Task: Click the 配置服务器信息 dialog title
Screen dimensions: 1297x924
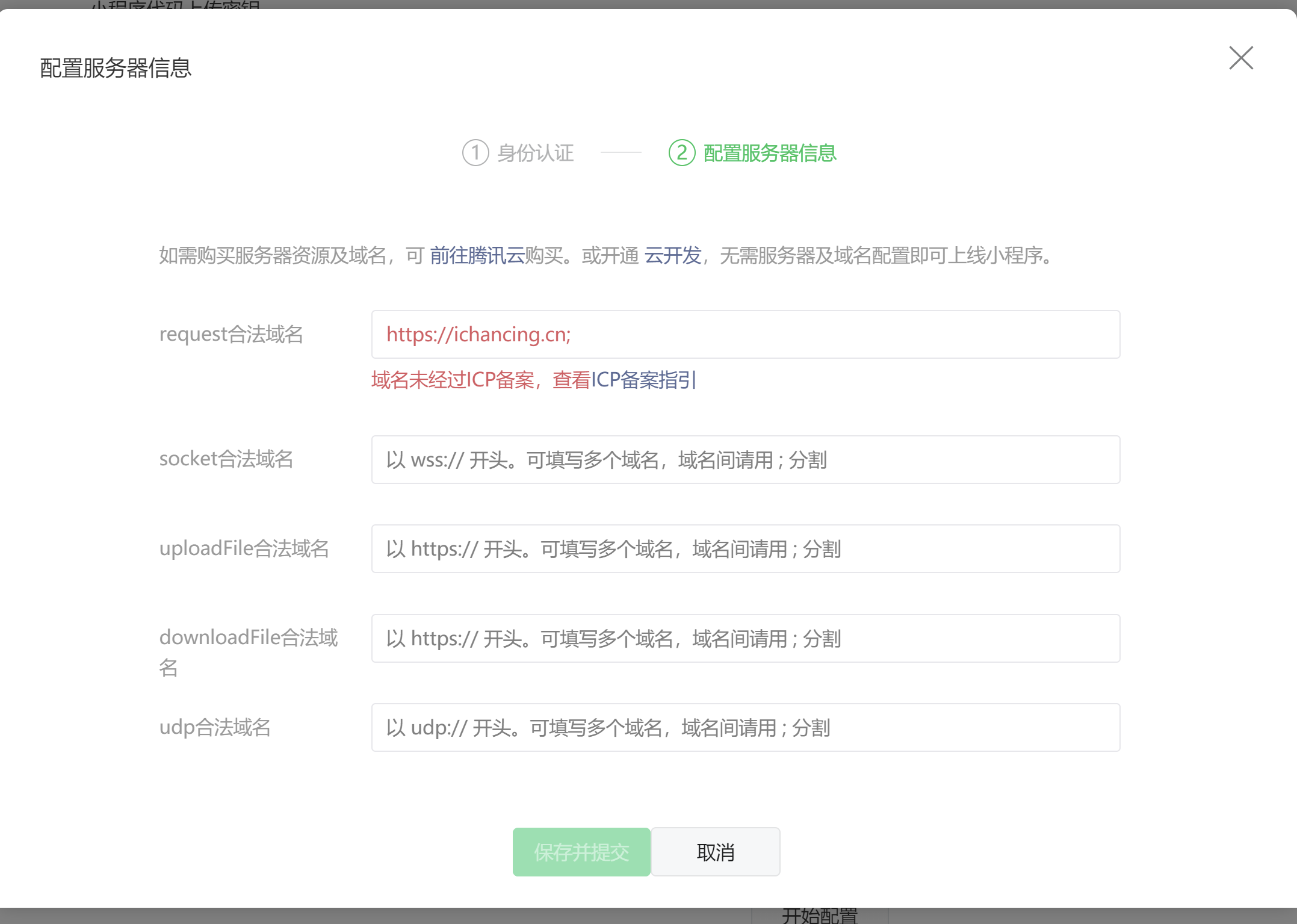Action: point(116,68)
